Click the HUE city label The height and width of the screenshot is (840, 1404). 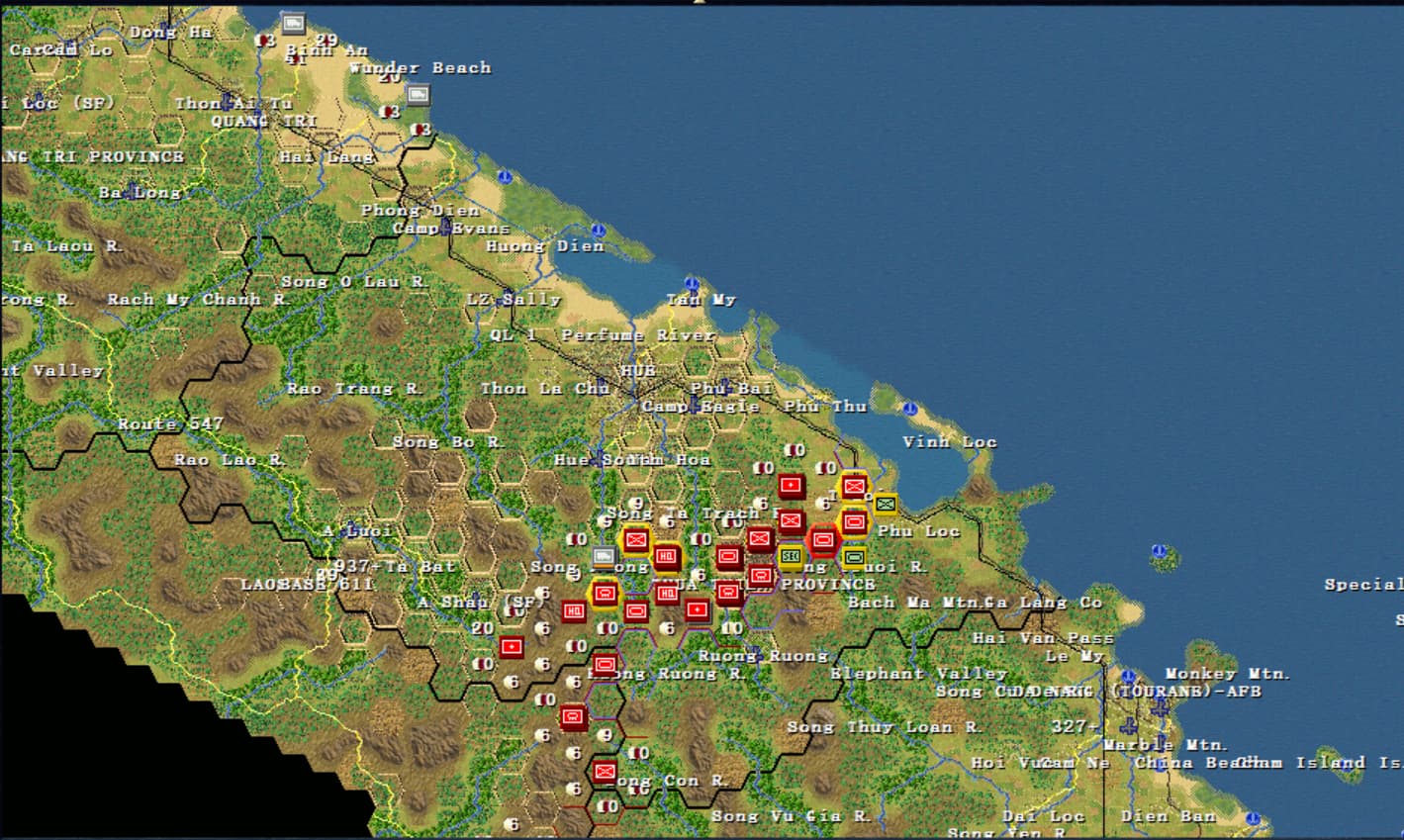pos(638,371)
